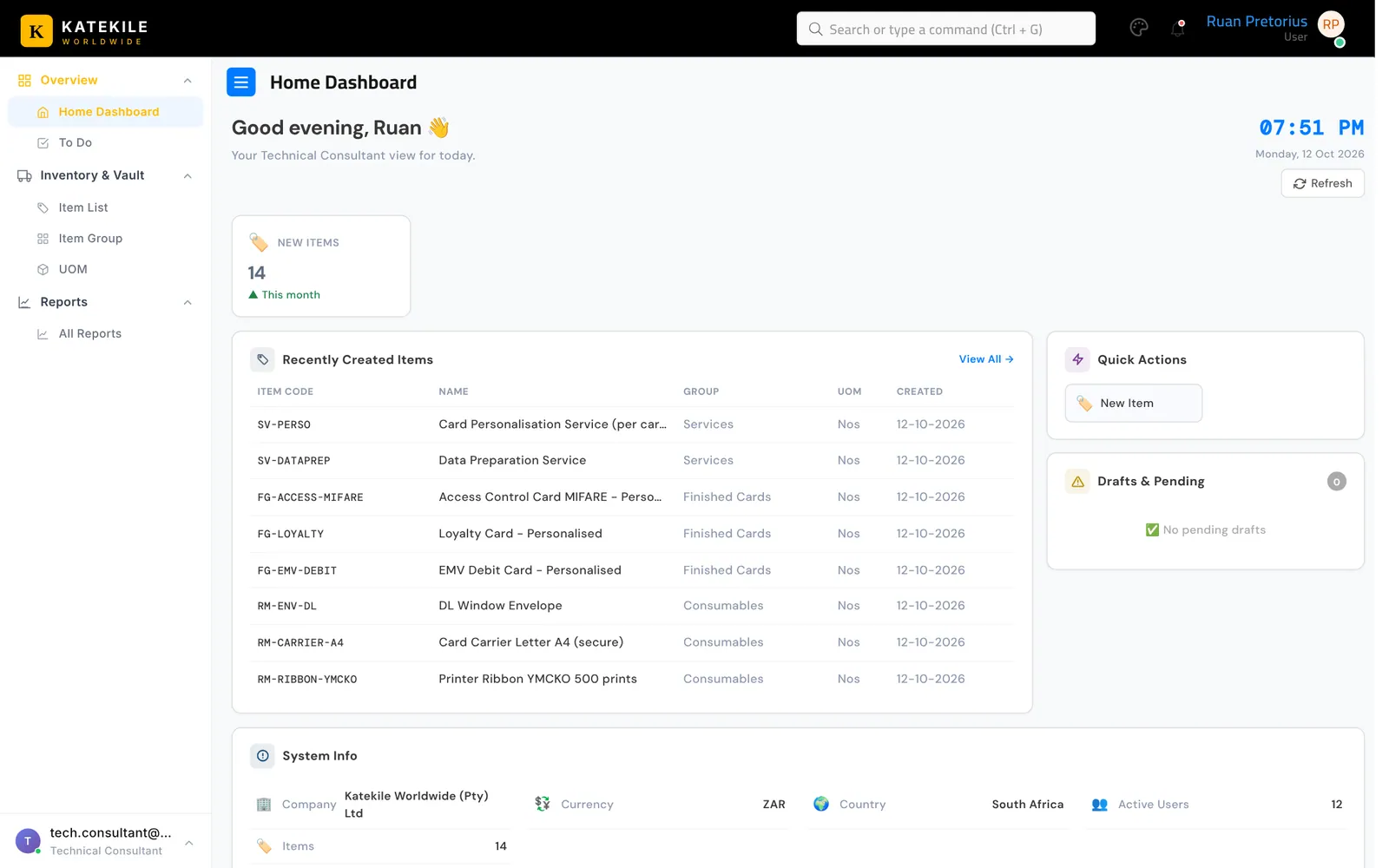1389x868 pixels.
Task: Click the Drafts & Pending warning icon
Action: click(x=1077, y=481)
